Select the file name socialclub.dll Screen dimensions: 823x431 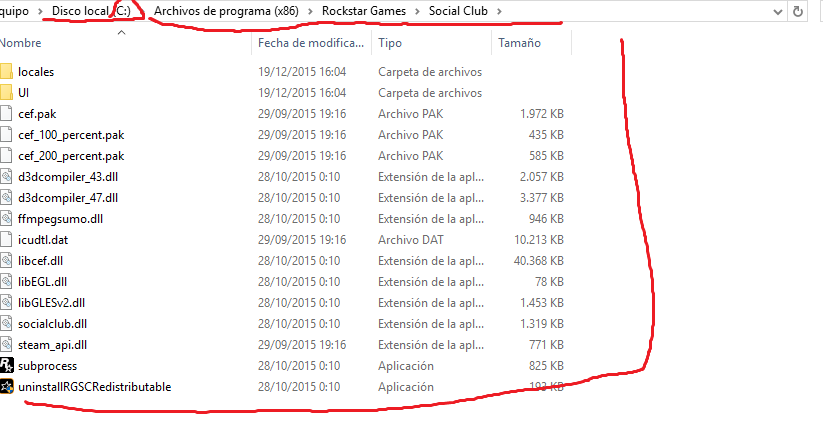pos(52,324)
